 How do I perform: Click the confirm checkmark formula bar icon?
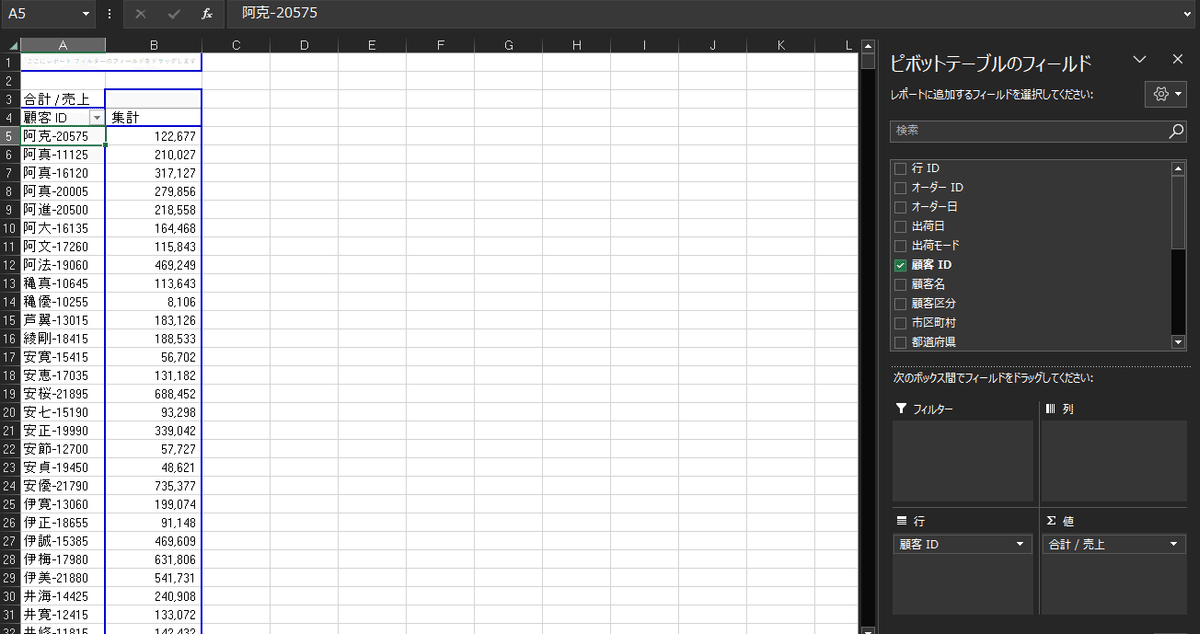[174, 14]
